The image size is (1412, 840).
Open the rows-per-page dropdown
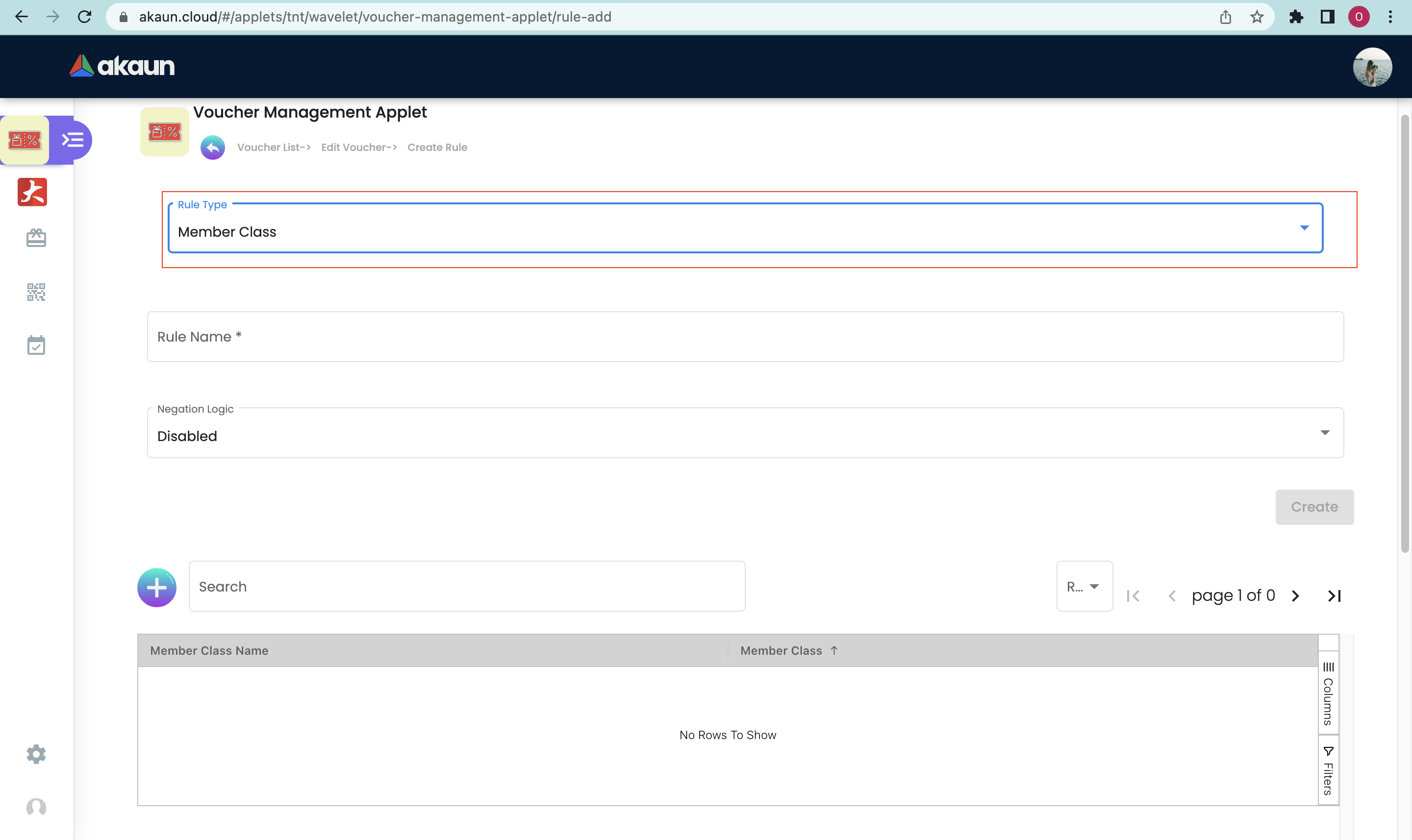pyautogui.click(x=1084, y=587)
